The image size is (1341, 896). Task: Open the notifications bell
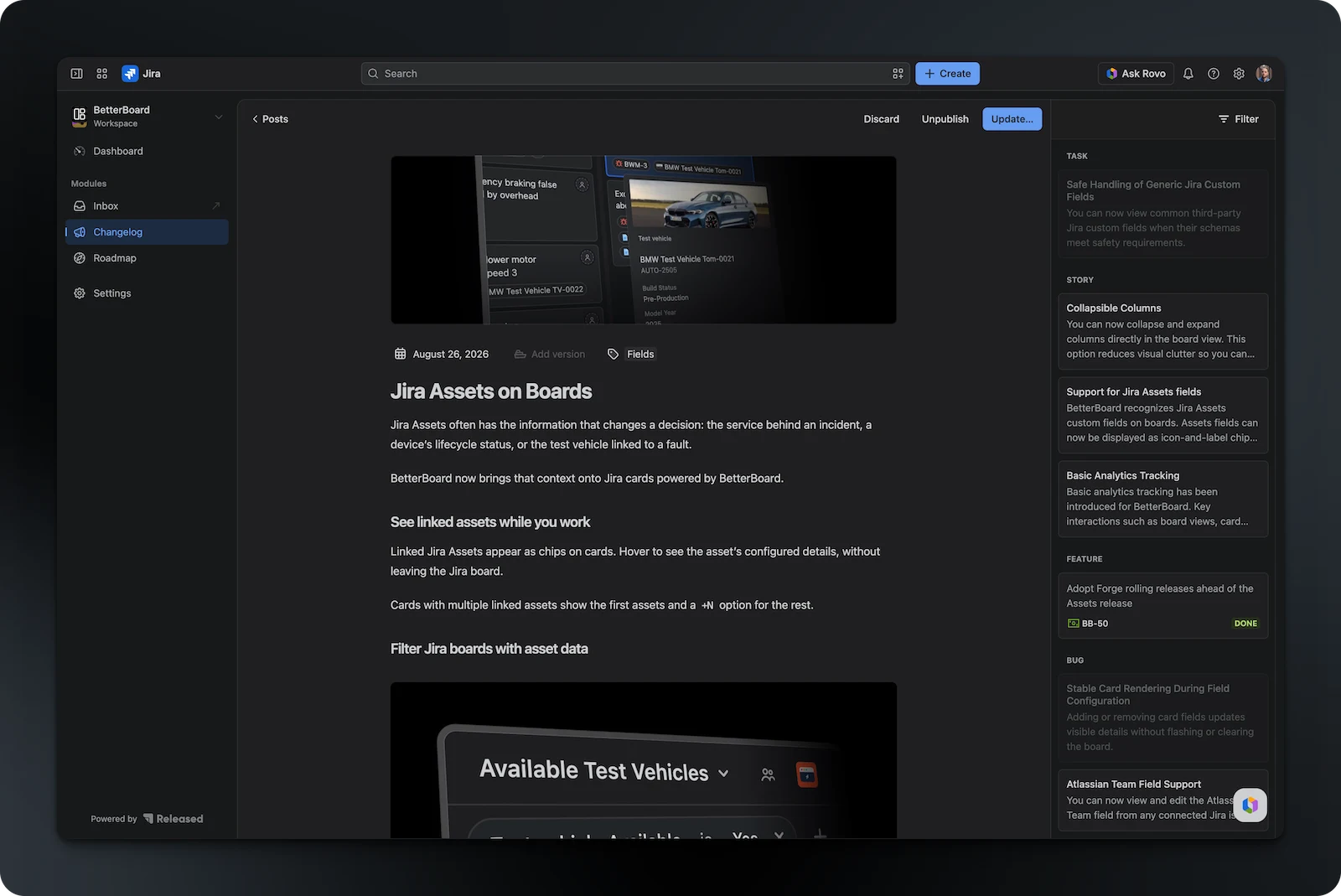point(1188,74)
